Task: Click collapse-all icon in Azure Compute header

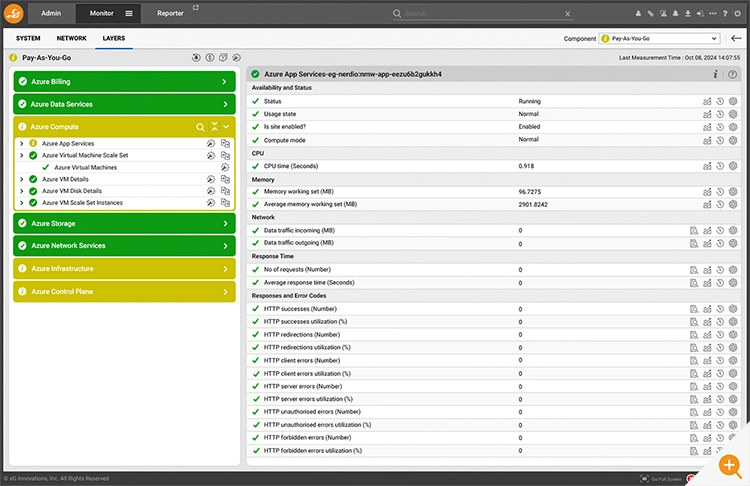Action: click(x=214, y=127)
